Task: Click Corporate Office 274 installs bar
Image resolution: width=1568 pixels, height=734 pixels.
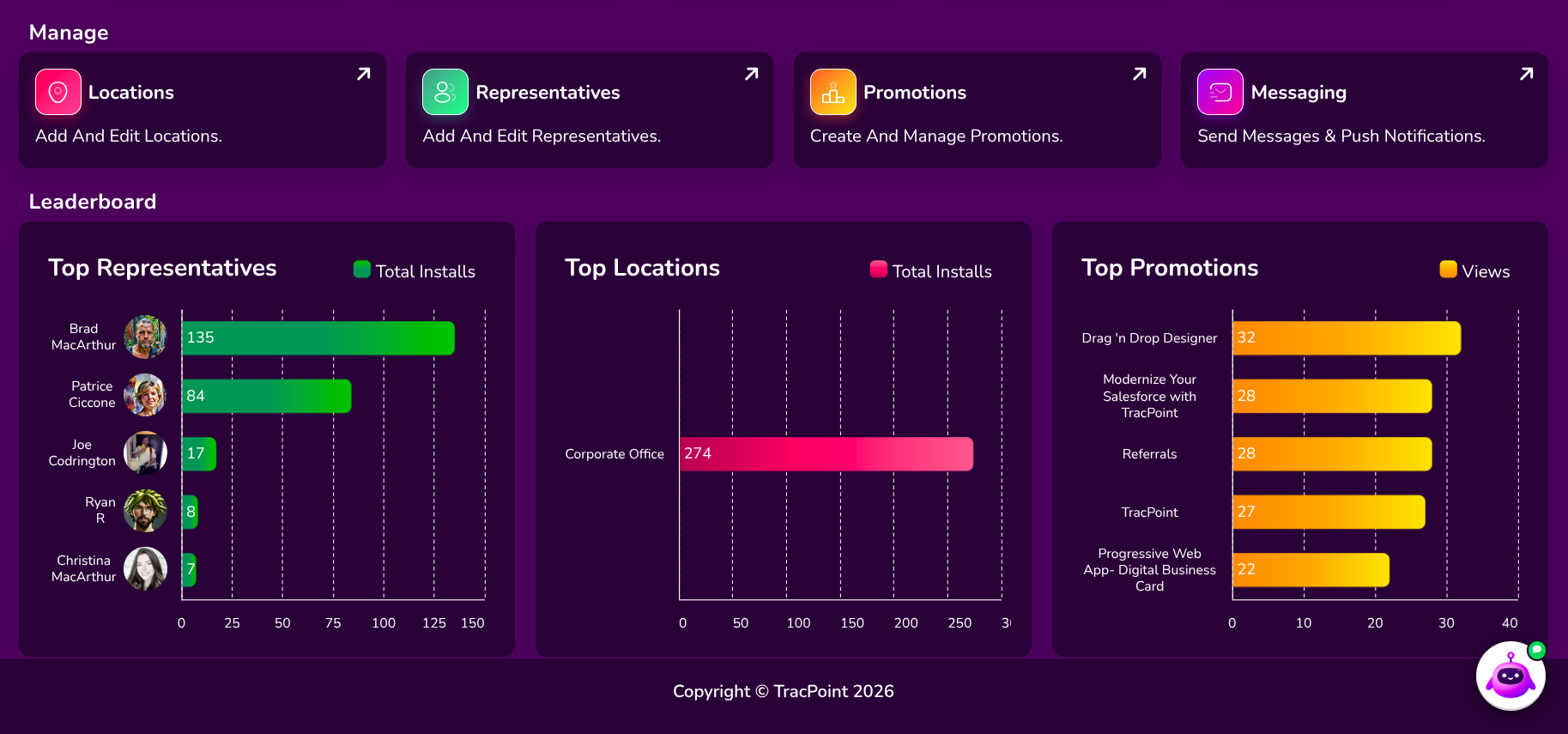Action: (x=826, y=453)
